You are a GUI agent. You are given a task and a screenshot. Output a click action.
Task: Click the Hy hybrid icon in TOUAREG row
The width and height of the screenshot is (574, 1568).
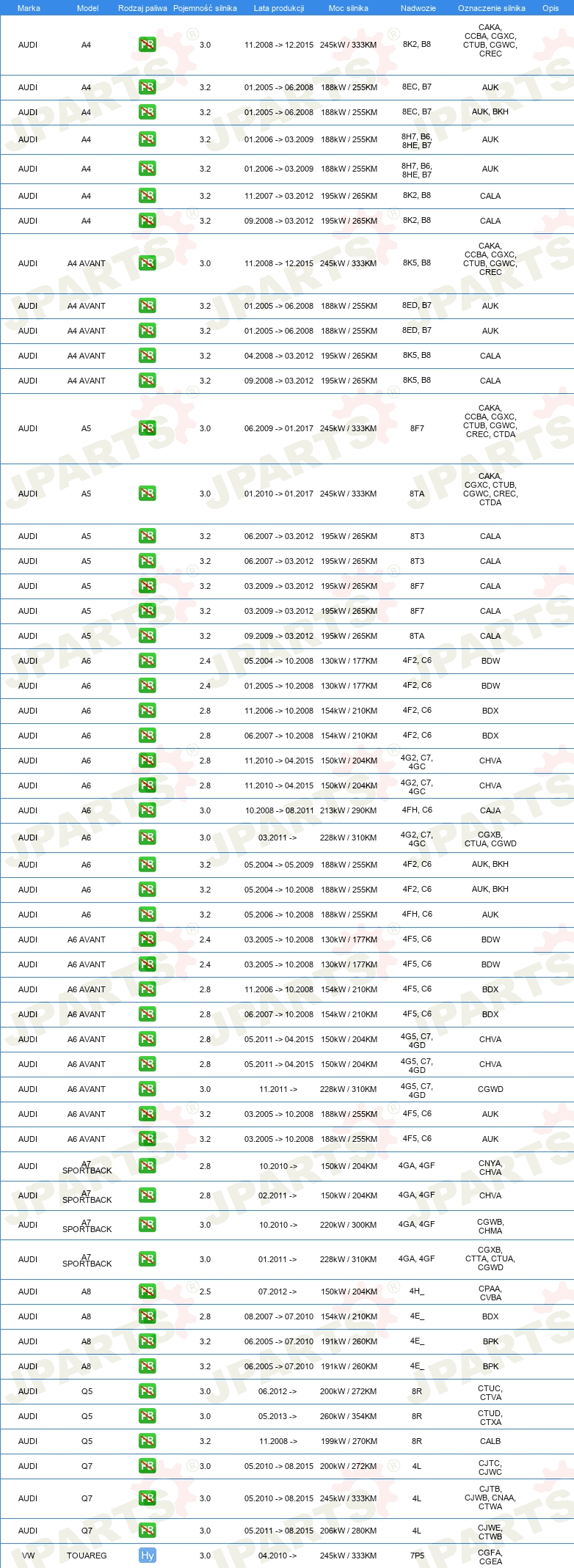[148, 1556]
